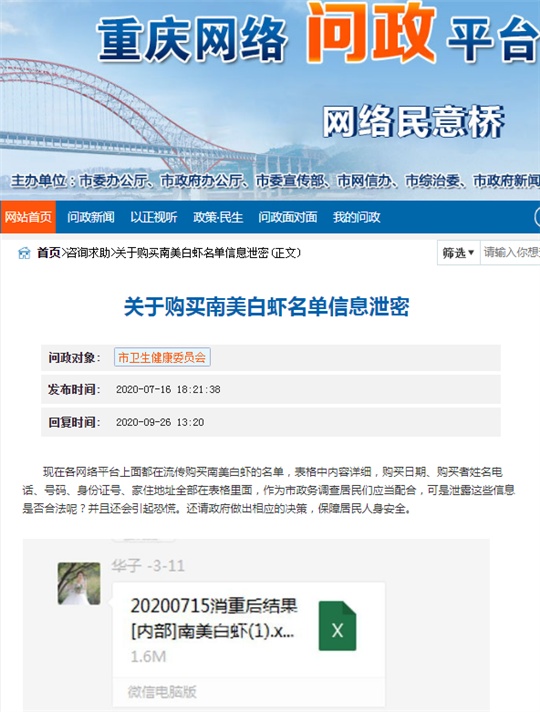Click the 咨询求助 breadcrumb link
This screenshot has height=712, width=540.
[88, 253]
